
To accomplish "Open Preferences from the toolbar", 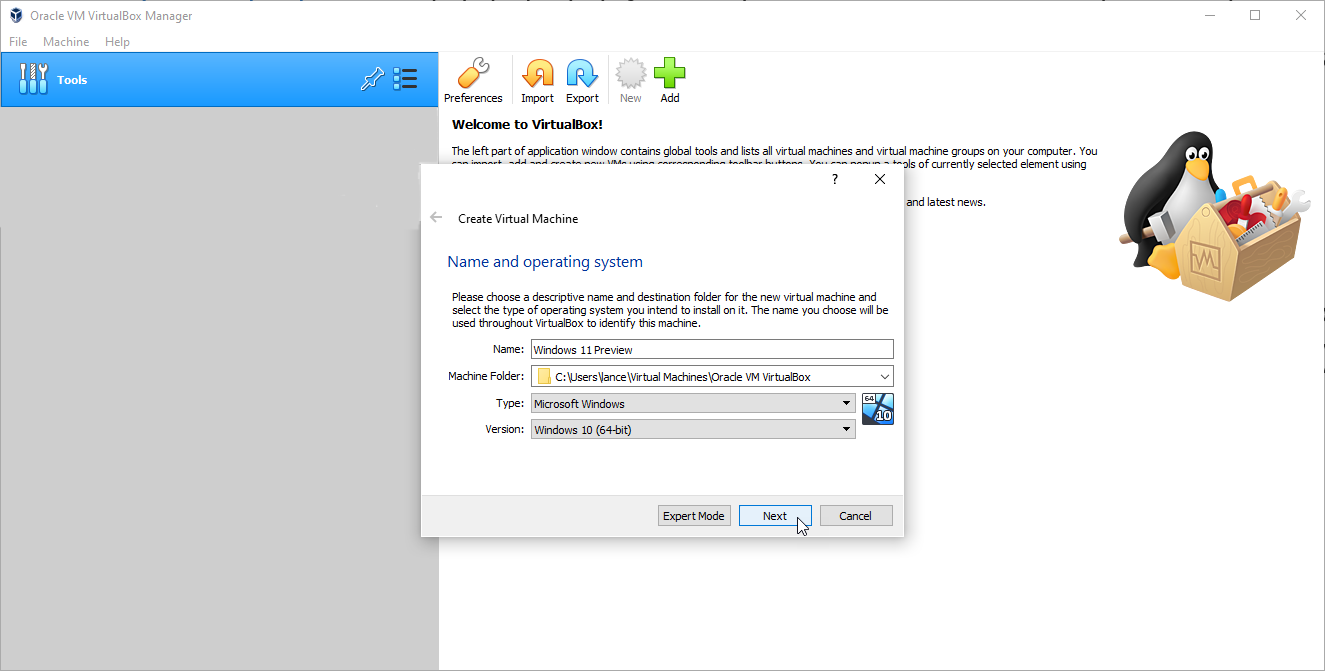I will (473, 81).
